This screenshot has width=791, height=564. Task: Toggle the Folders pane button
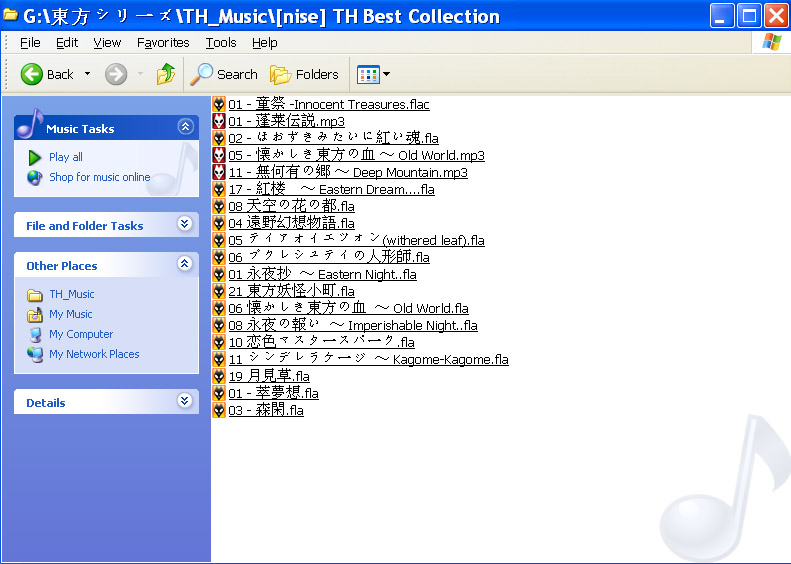pos(304,75)
